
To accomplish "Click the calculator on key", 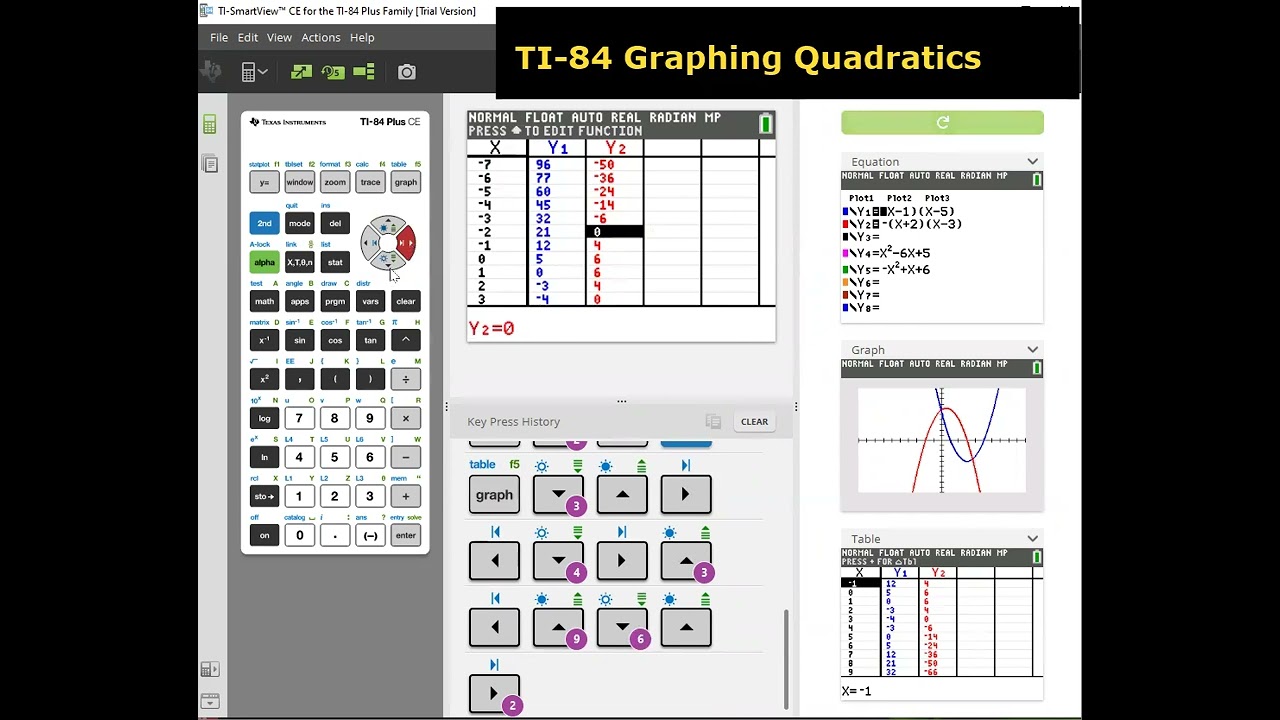I will 264,535.
